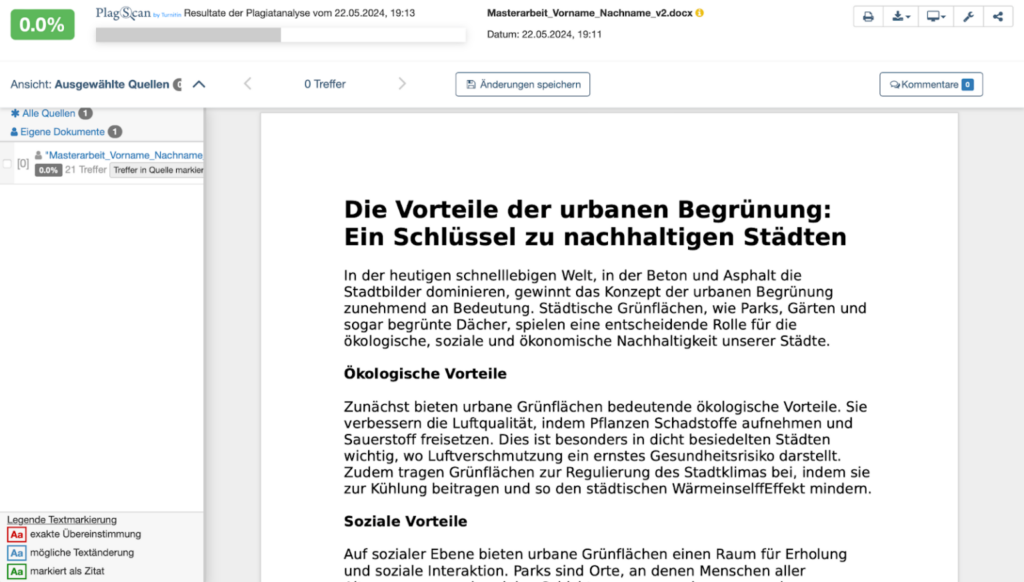Click the Masterarbeit_Vorname_Nachname_v2.docx filename

(590, 13)
